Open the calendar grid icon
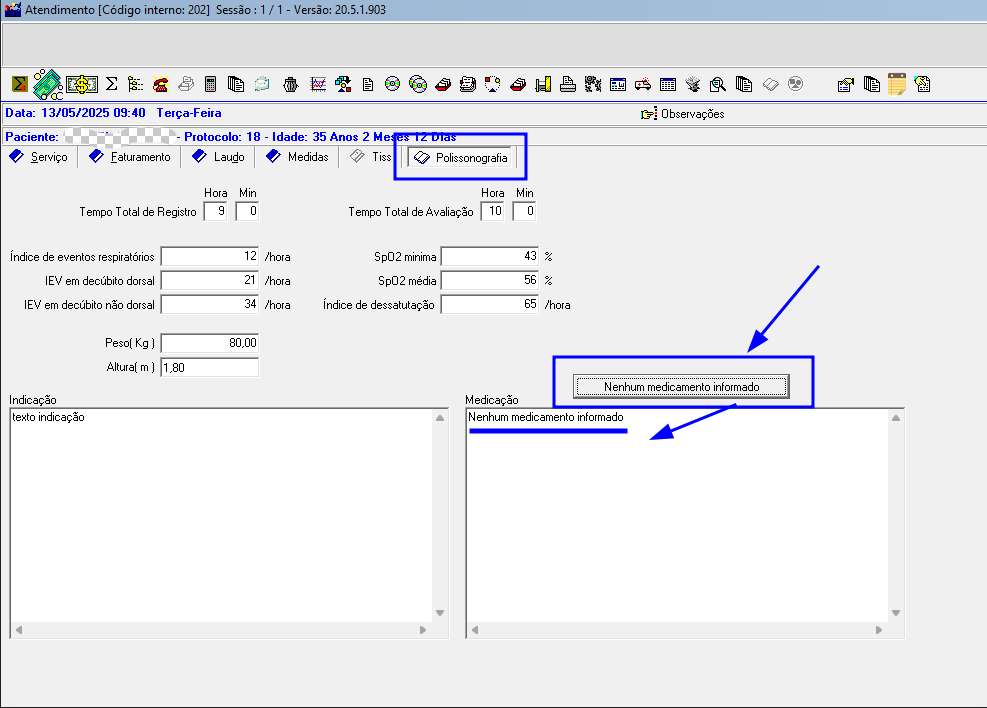The height and width of the screenshot is (708, 987). point(668,84)
